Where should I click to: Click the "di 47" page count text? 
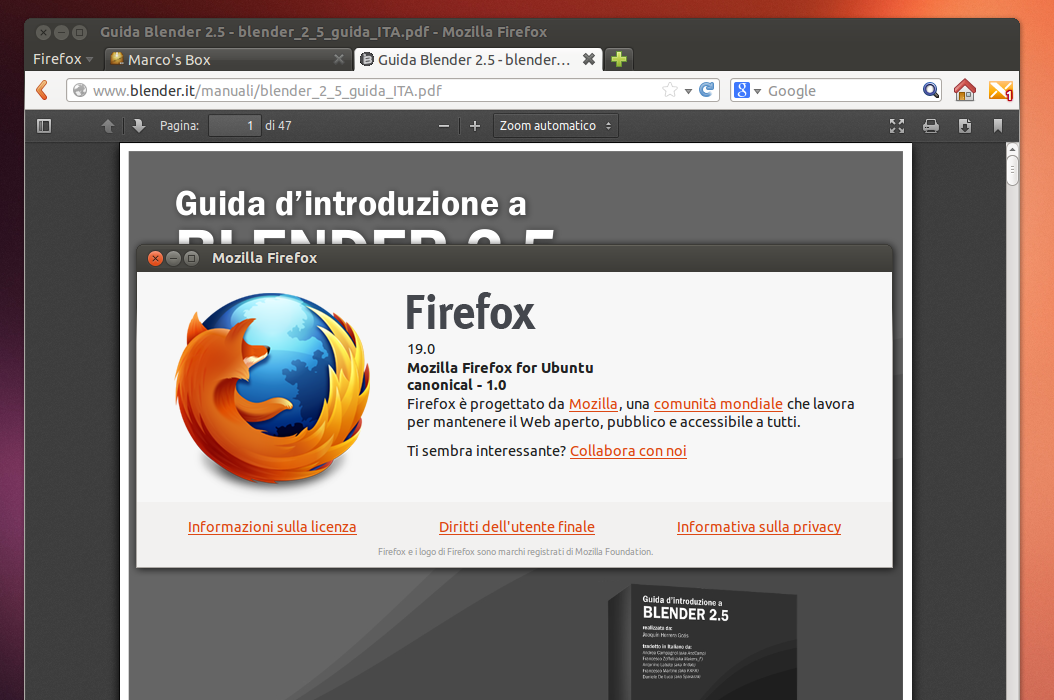click(x=278, y=126)
